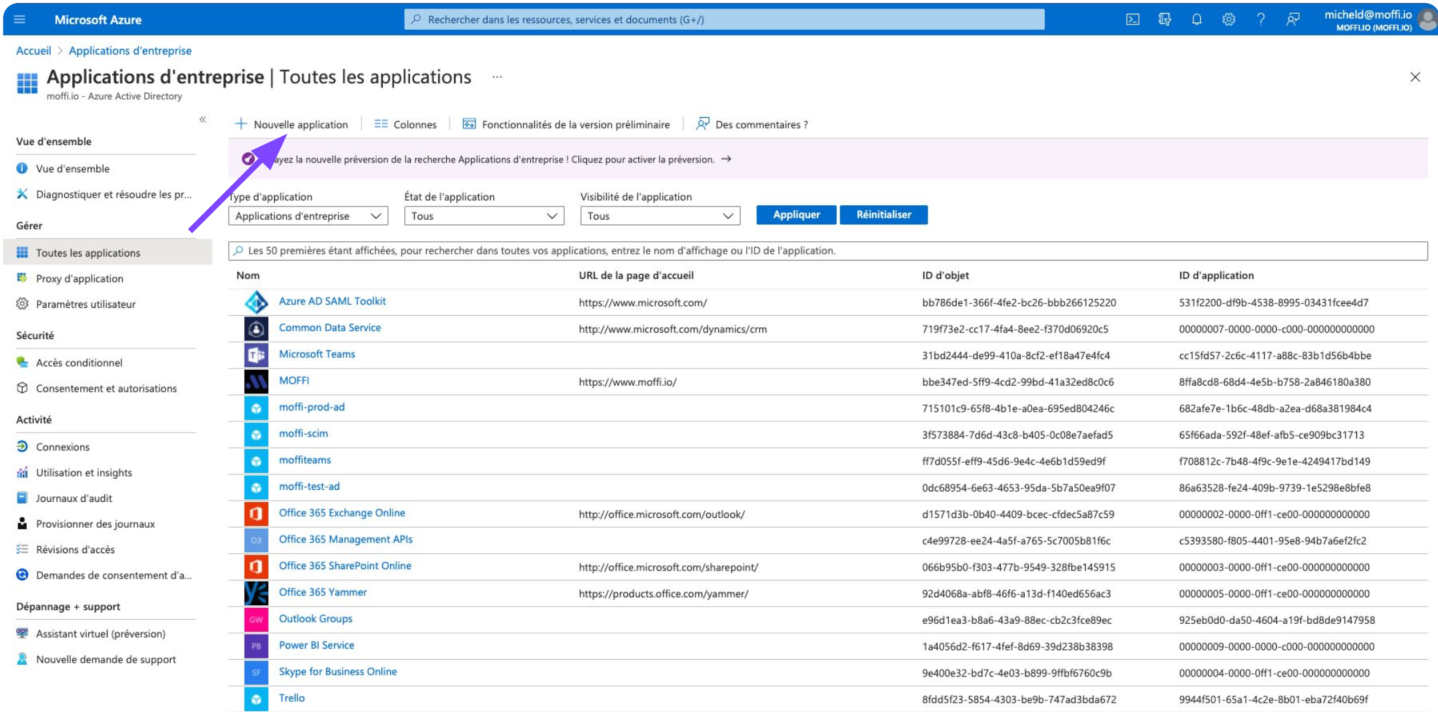Open the Skype for Business Online link
Viewport: 1438px width, 712px height.
[x=338, y=672]
